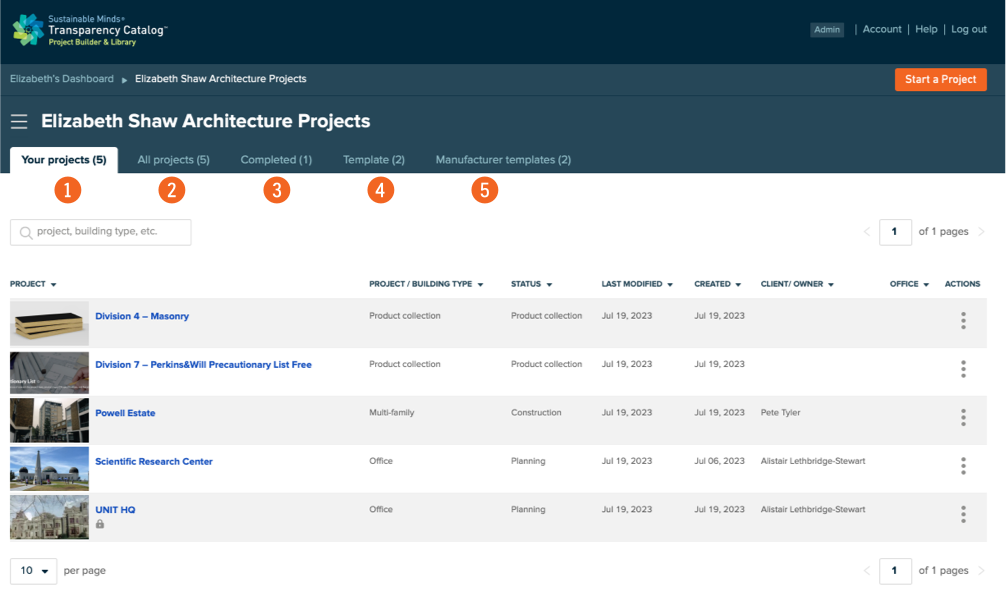
Task: Open actions menu for Powell Estate
Action: click(963, 418)
